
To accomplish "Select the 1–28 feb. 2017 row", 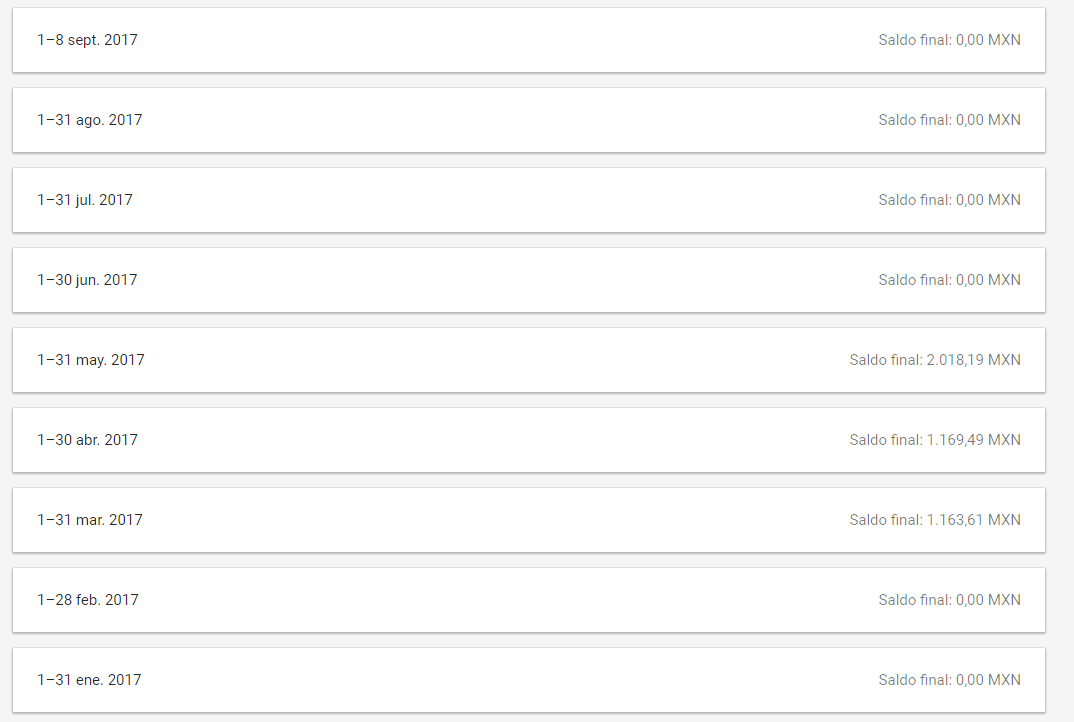I will [x=529, y=600].
